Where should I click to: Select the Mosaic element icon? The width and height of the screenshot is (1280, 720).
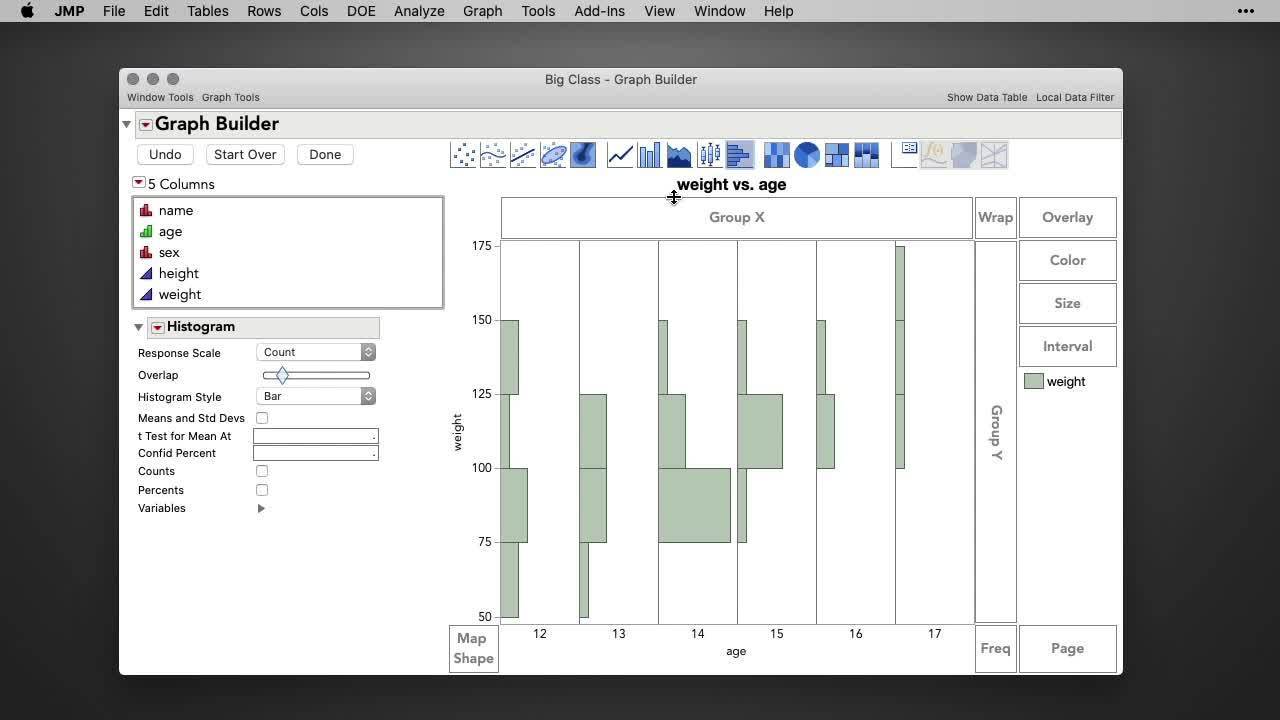tap(867, 155)
